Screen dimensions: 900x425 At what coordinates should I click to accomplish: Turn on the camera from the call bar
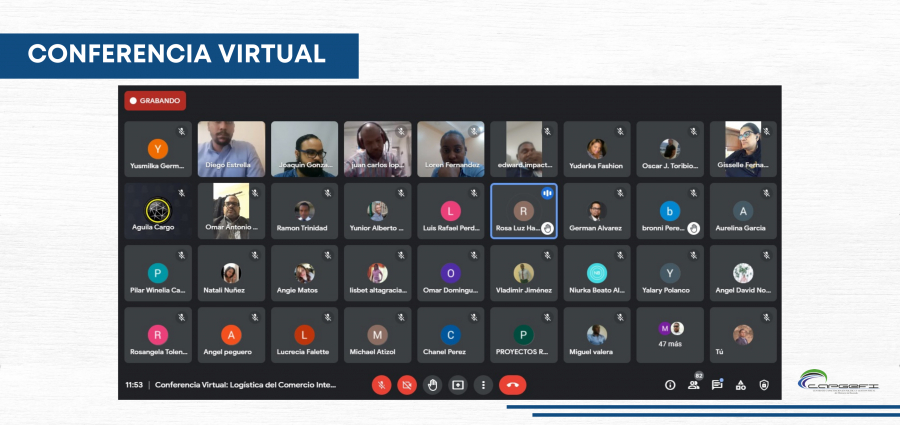coord(407,385)
